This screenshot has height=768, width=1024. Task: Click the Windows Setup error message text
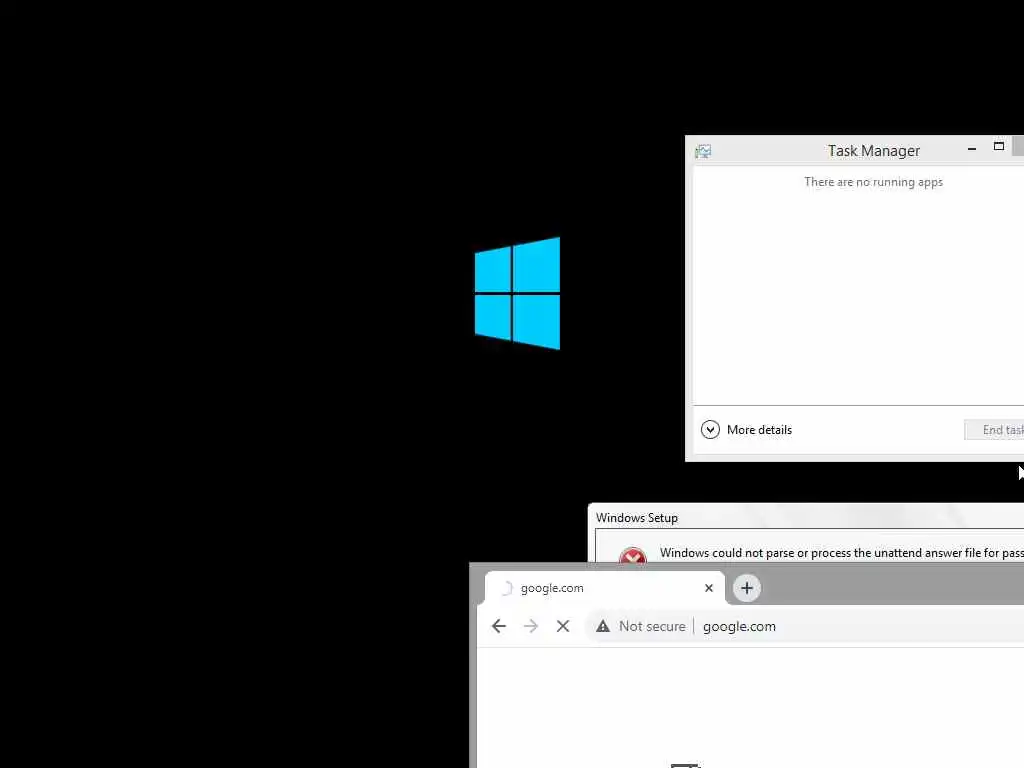coord(842,553)
